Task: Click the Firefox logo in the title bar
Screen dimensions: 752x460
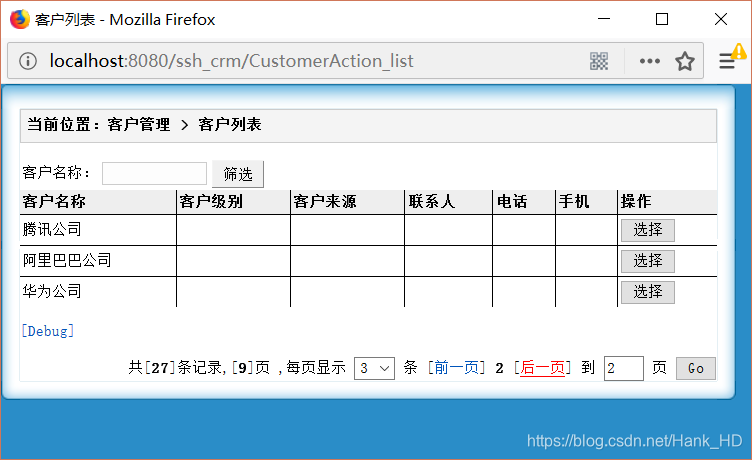Action: pyautogui.click(x=20, y=20)
